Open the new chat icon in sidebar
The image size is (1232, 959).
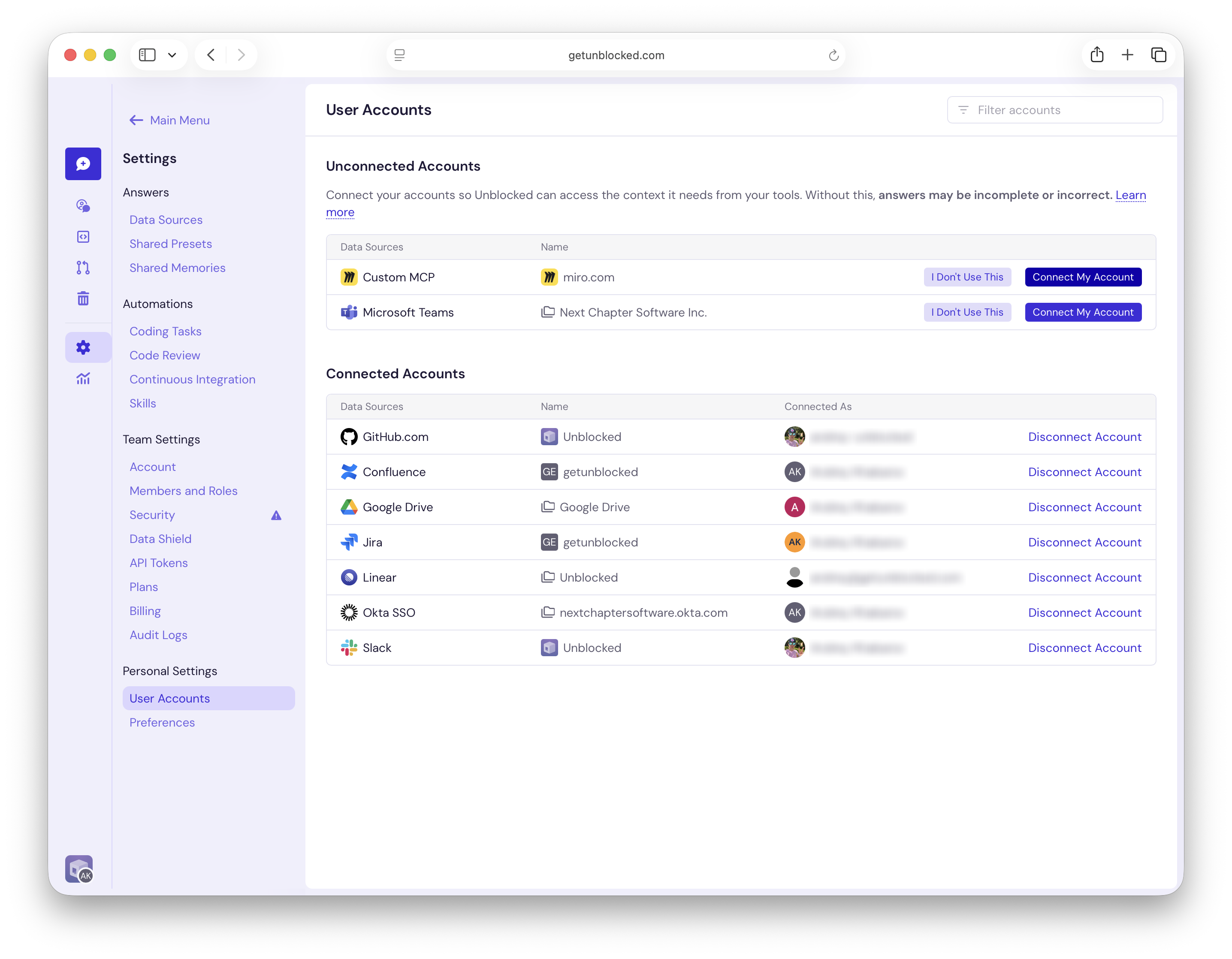(x=83, y=163)
